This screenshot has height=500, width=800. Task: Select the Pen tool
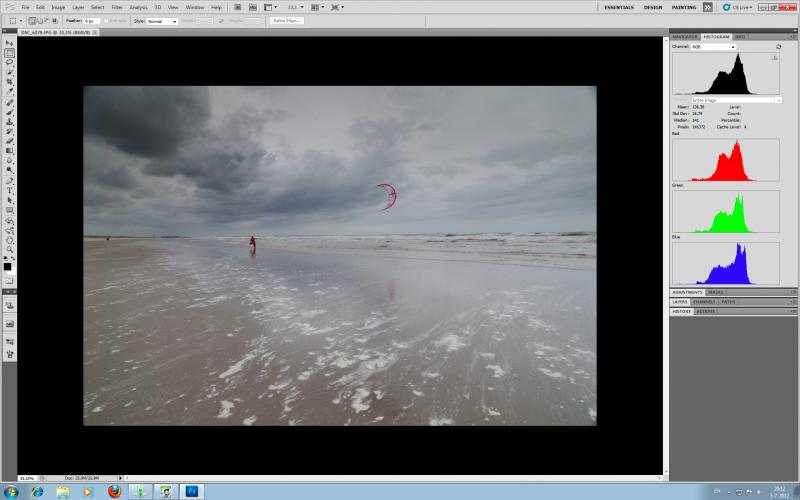[x=9, y=181]
